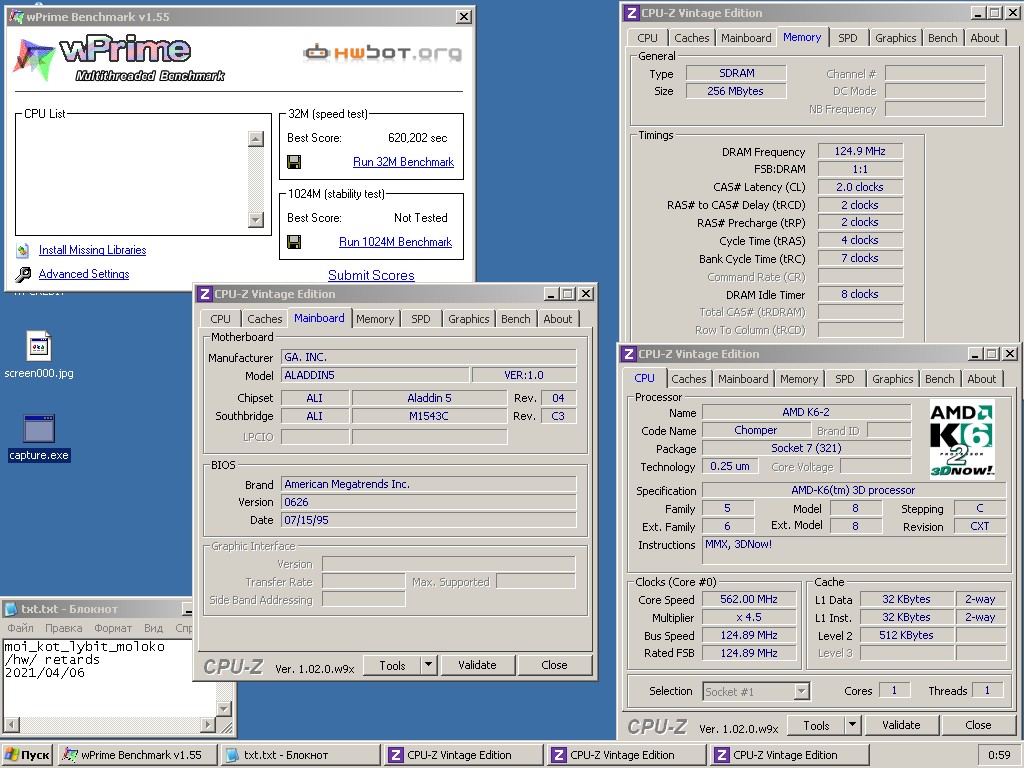Image resolution: width=1024 pixels, height=768 pixels.
Task: Click the Run 1024M Benchmark link
Action: coord(395,242)
